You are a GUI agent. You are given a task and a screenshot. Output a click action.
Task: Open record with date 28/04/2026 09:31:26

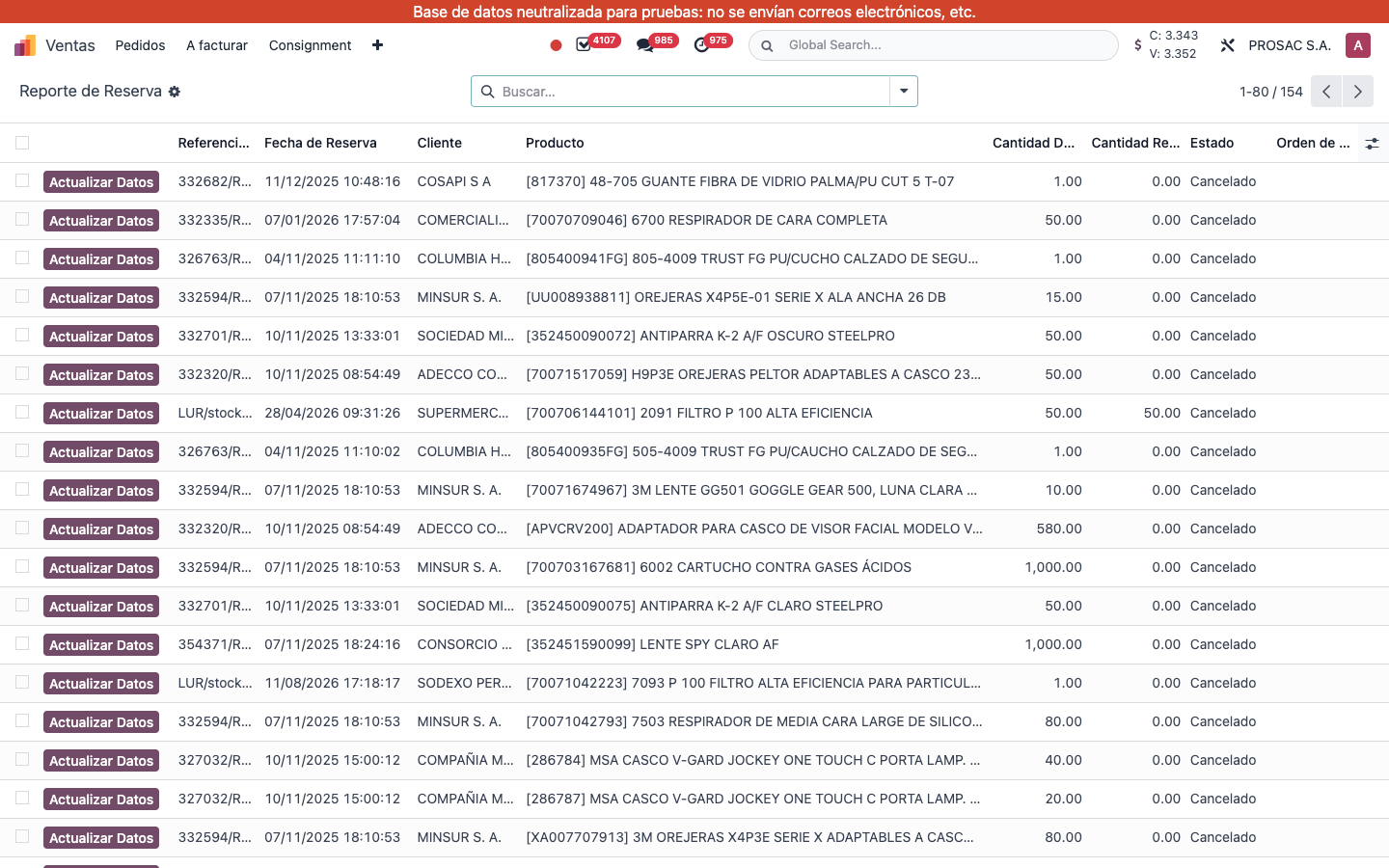[333, 413]
